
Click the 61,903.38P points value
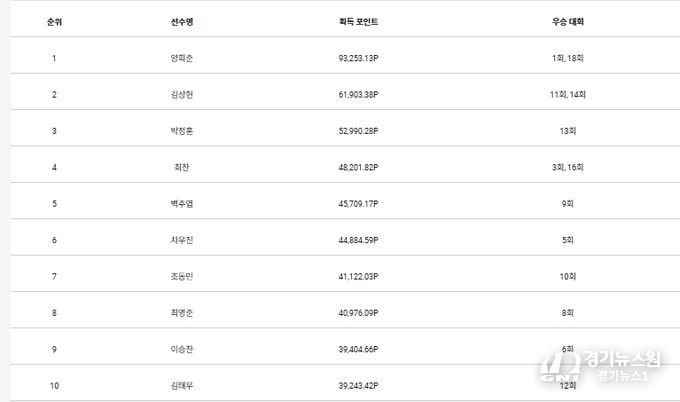(x=359, y=94)
